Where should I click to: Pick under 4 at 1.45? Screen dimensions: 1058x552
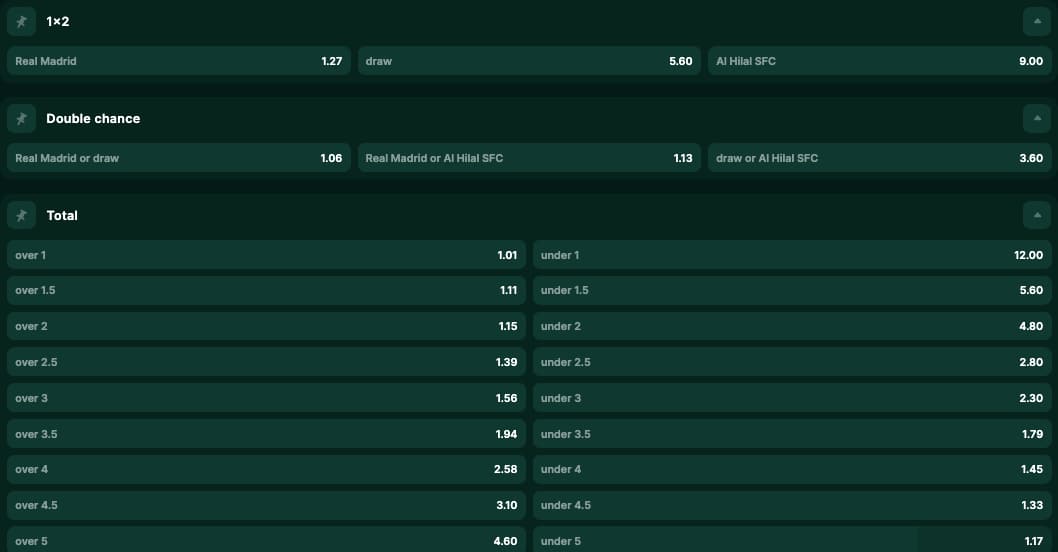tap(792, 469)
